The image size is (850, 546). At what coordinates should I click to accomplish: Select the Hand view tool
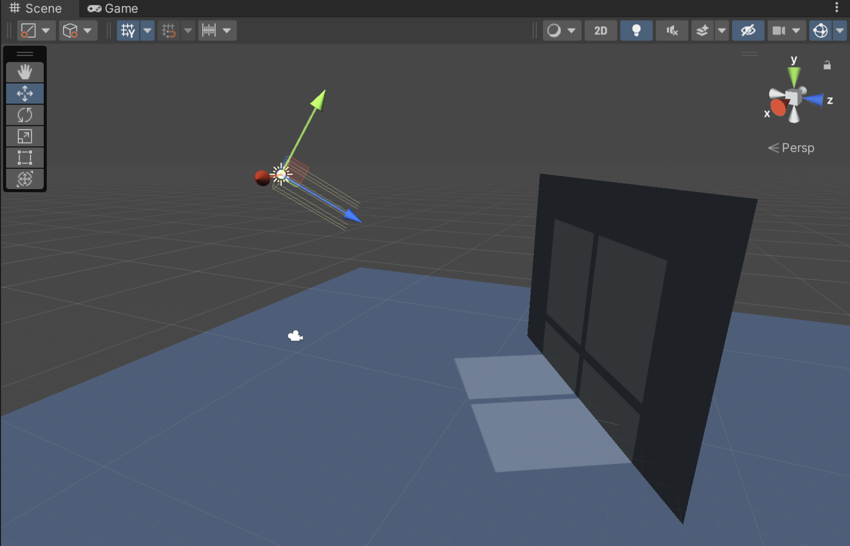tap(25, 72)
